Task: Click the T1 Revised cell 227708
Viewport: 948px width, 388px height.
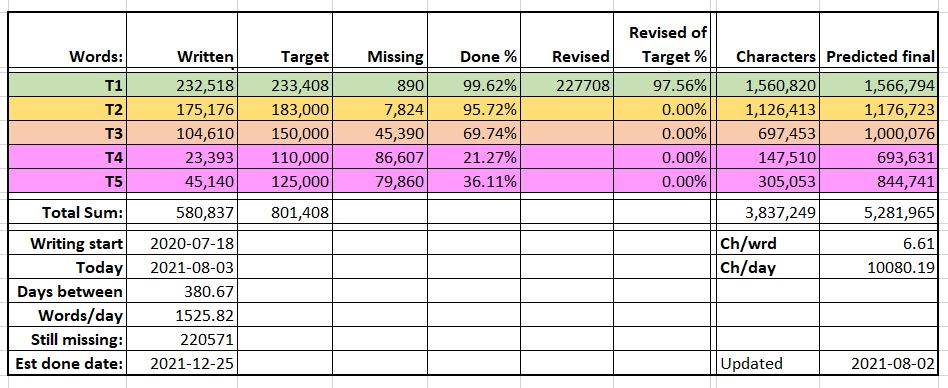Action: pyautogui.click(x=567, y=86)
